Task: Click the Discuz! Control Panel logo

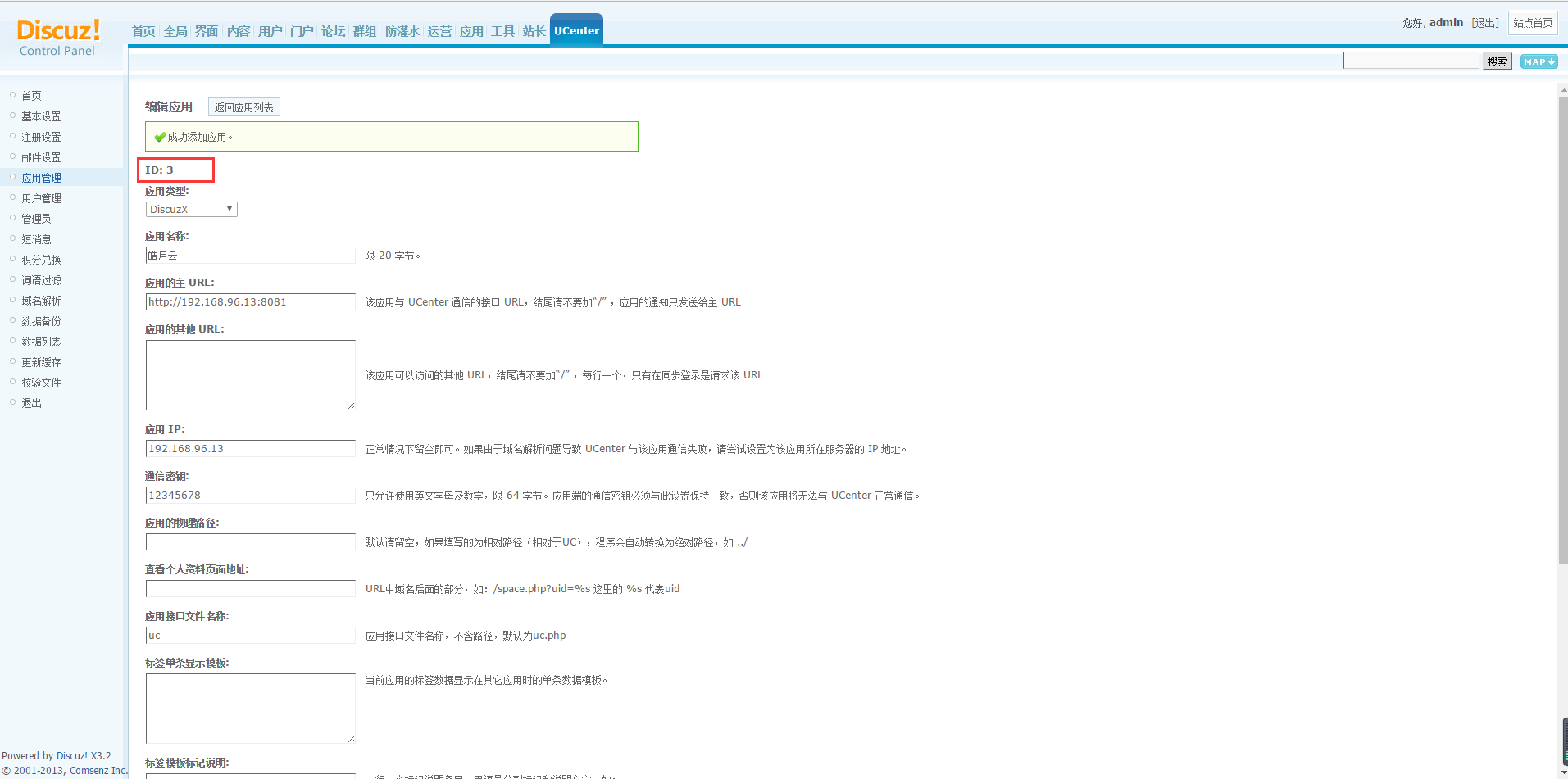Action: coord(58,38)
